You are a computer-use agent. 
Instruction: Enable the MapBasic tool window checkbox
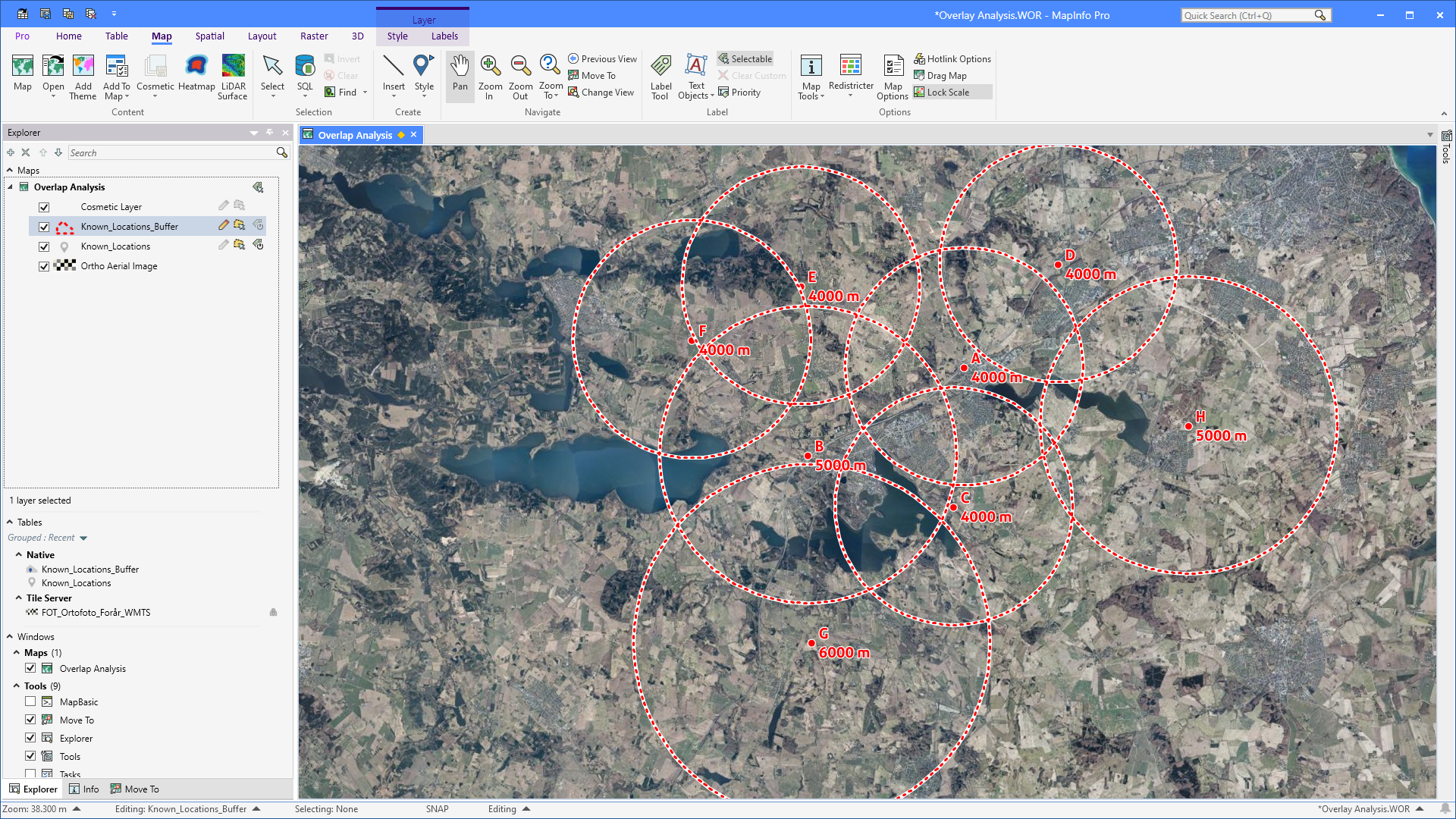point(30,701)
